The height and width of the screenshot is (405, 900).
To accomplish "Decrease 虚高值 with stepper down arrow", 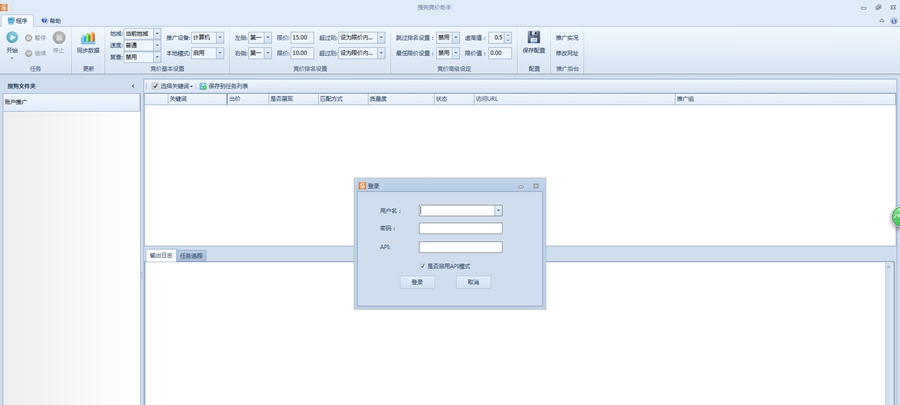I will 508,40.
